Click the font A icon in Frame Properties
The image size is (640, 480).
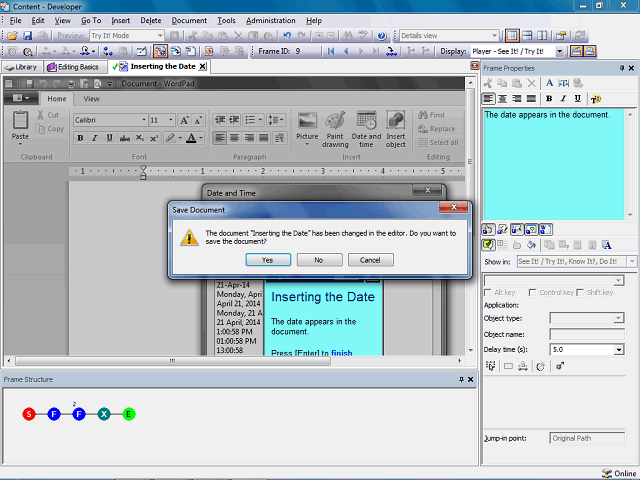[549, 83]
